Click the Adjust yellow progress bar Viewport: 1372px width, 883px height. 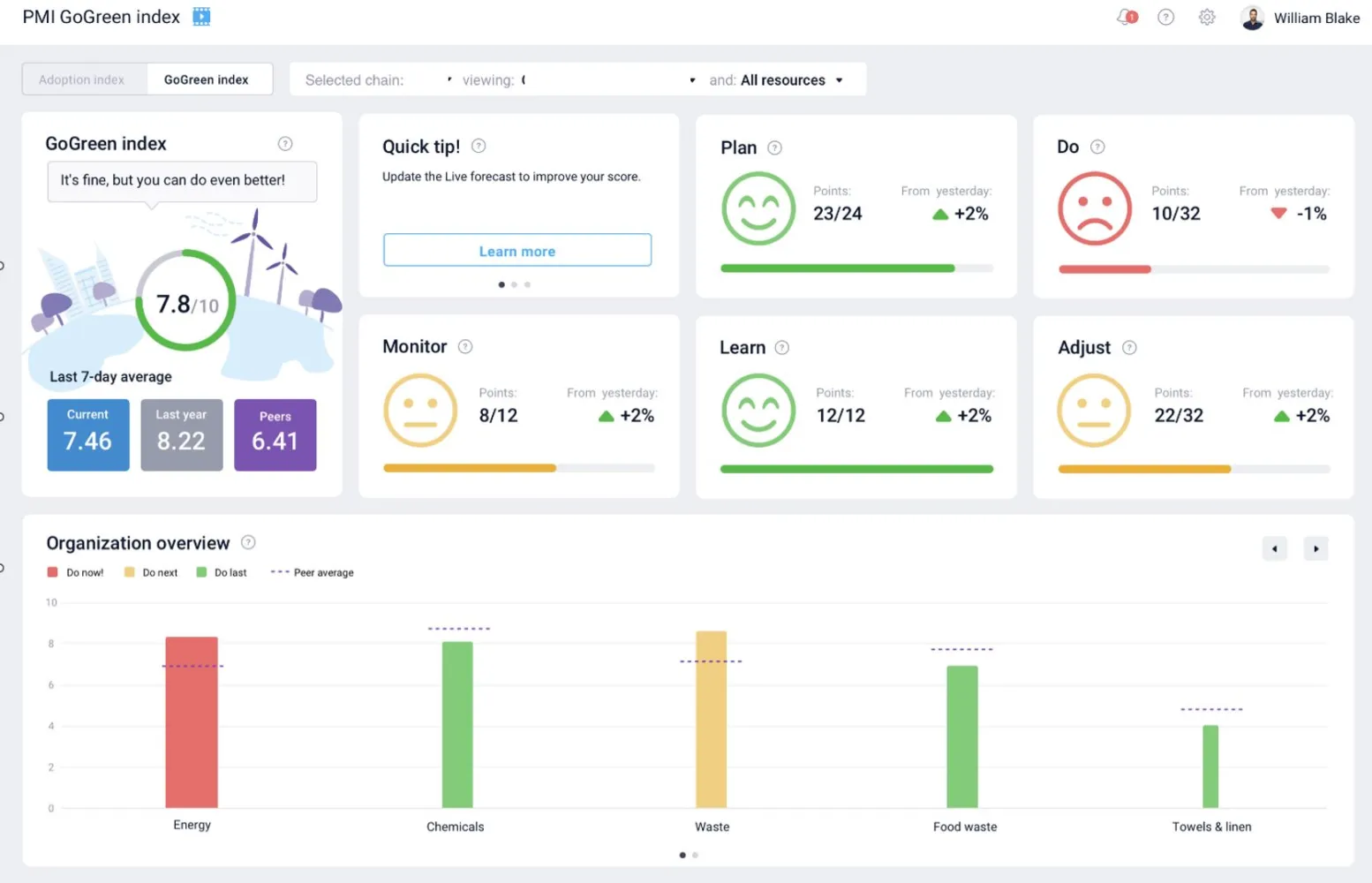pyautogui.click(x=1144, y=469)
